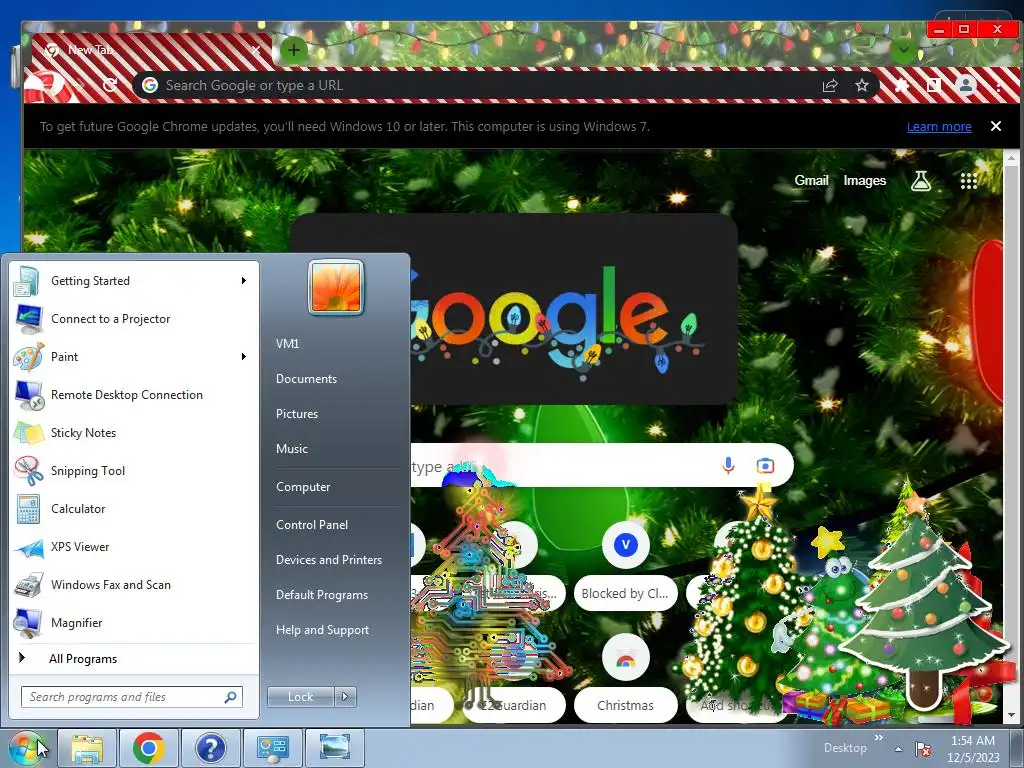Open the Chrome profile avatar
The width and height of the screenshot is (1024, 768).
[965, 86]
